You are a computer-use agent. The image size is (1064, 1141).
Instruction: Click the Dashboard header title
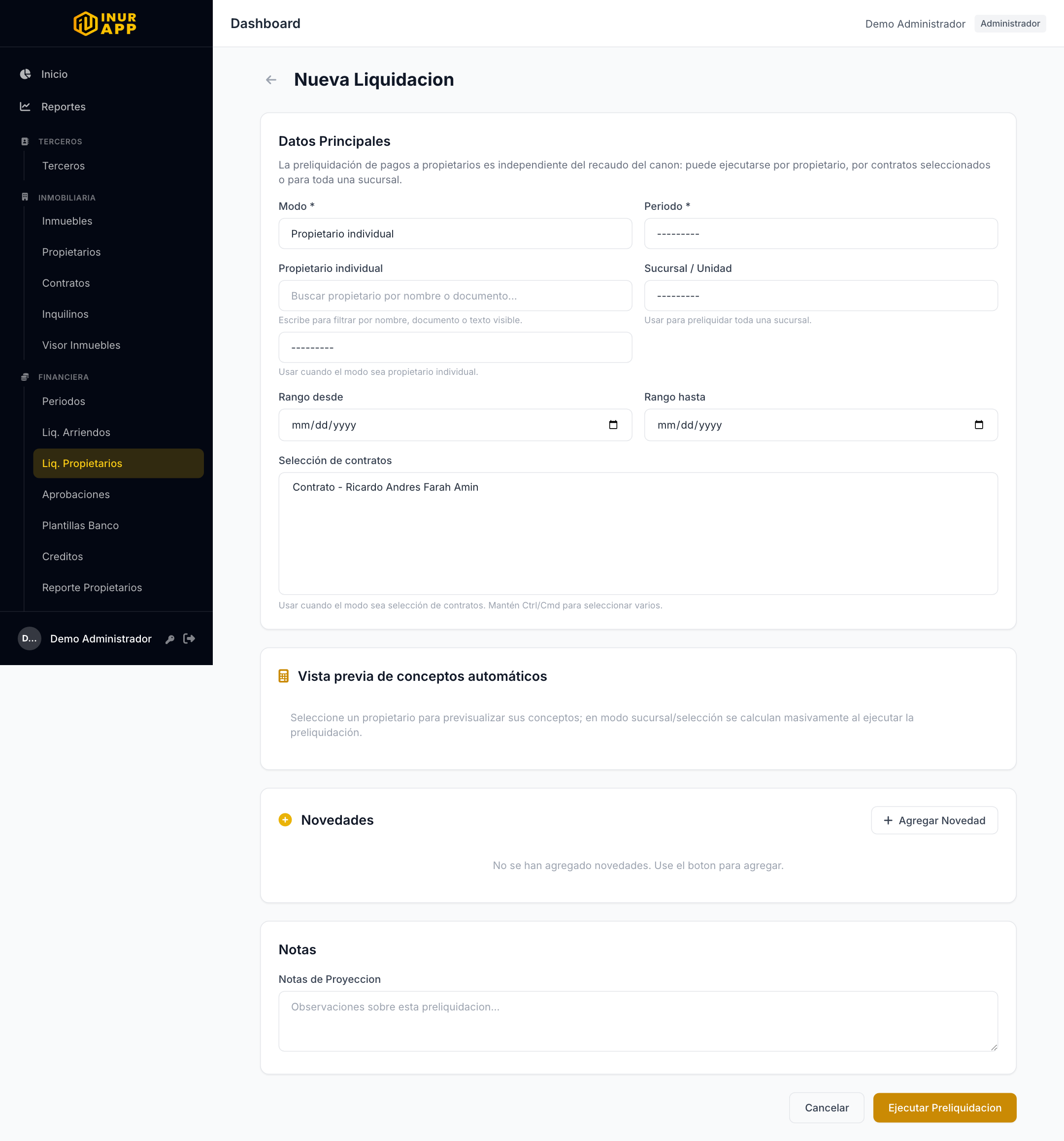(265, 24)
